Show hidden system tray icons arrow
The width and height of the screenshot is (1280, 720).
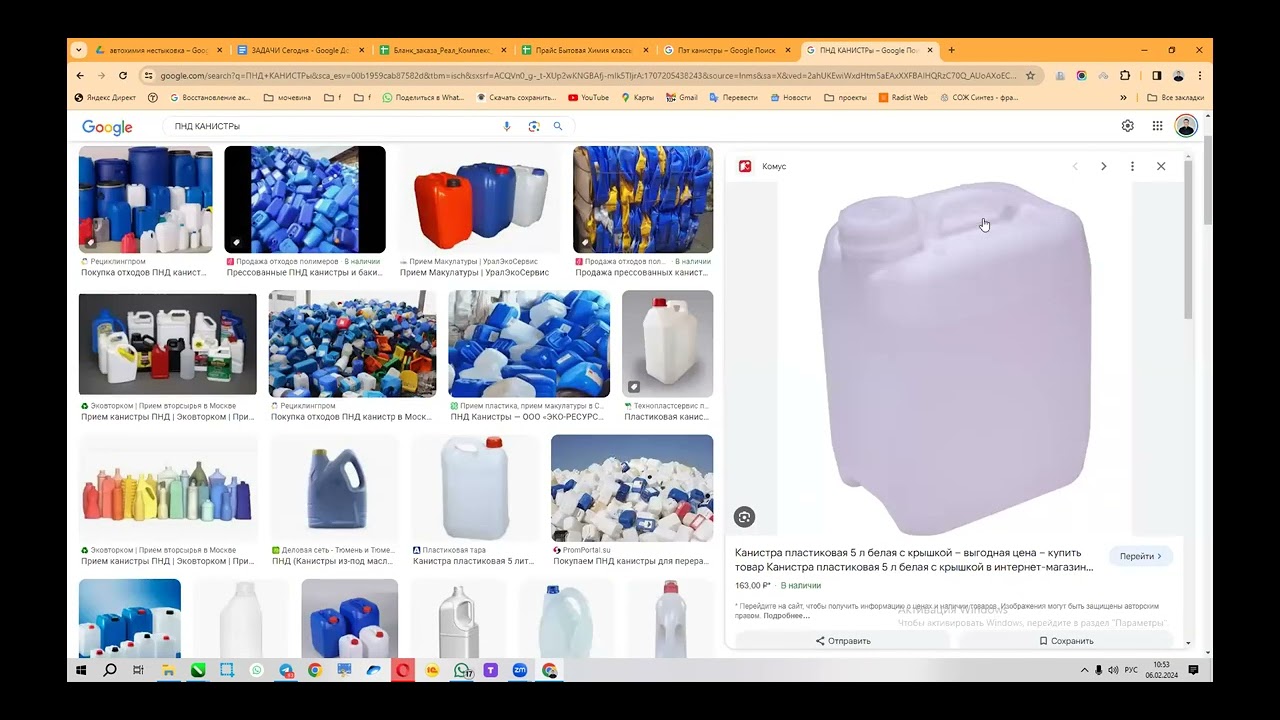1084,670
